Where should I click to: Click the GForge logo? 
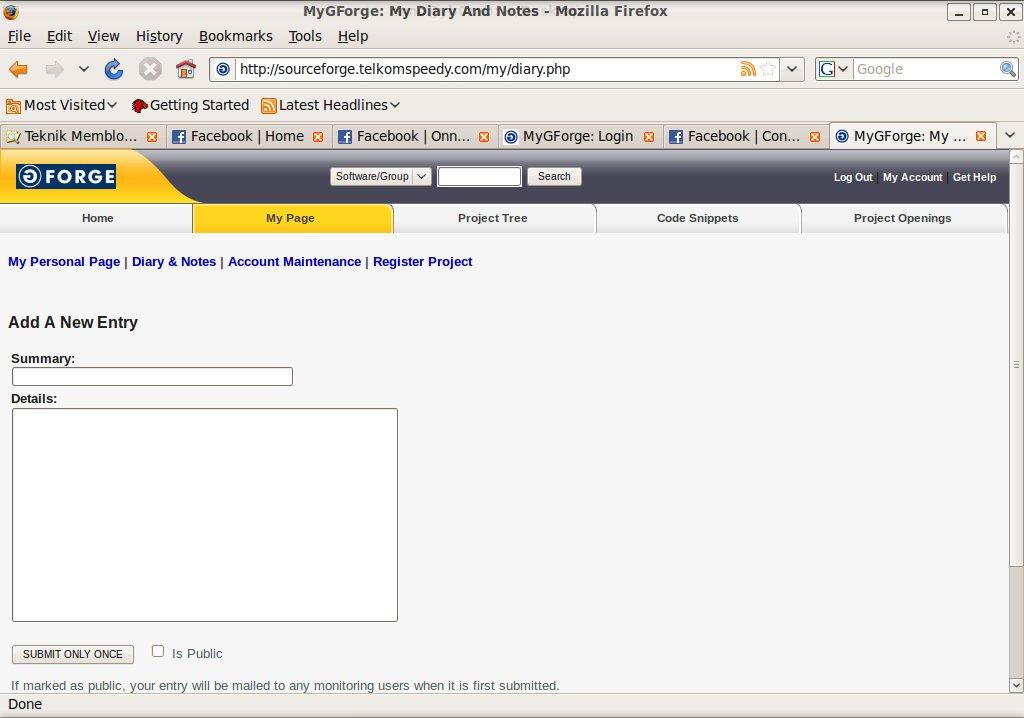66,176
